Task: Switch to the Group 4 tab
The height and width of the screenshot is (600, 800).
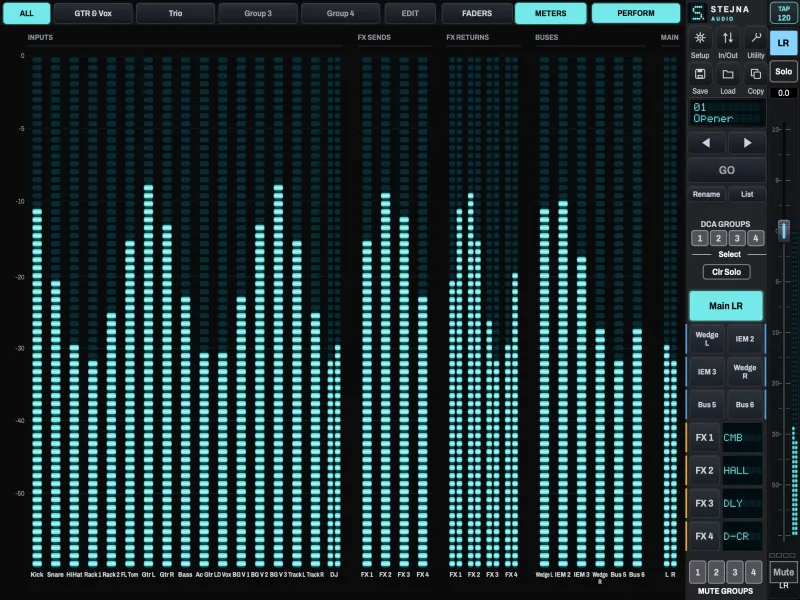Action: [340, 13]
